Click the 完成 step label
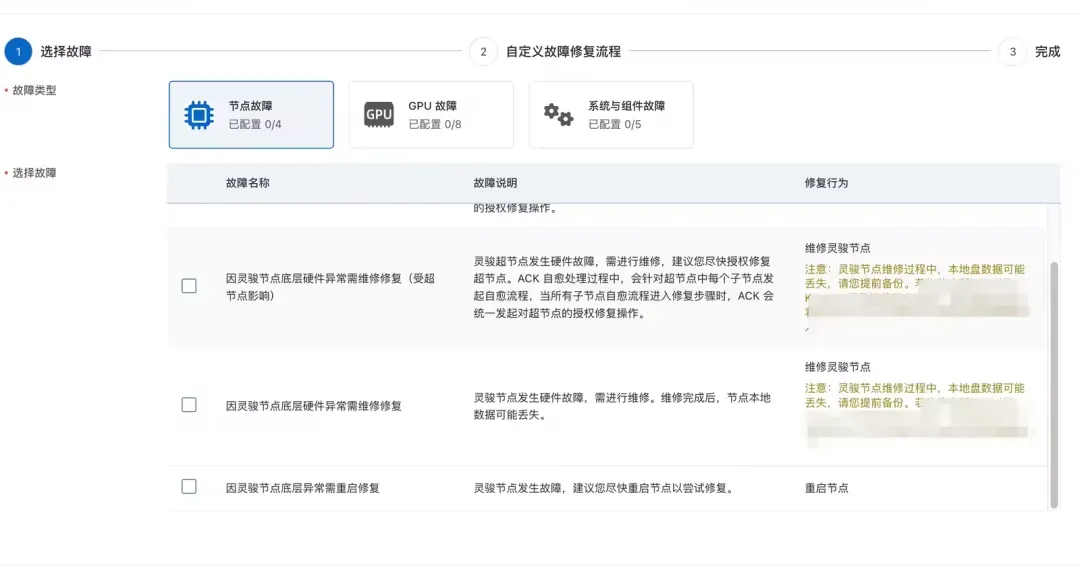This screenshot has width=1080, height=580. pos(1048,52)
